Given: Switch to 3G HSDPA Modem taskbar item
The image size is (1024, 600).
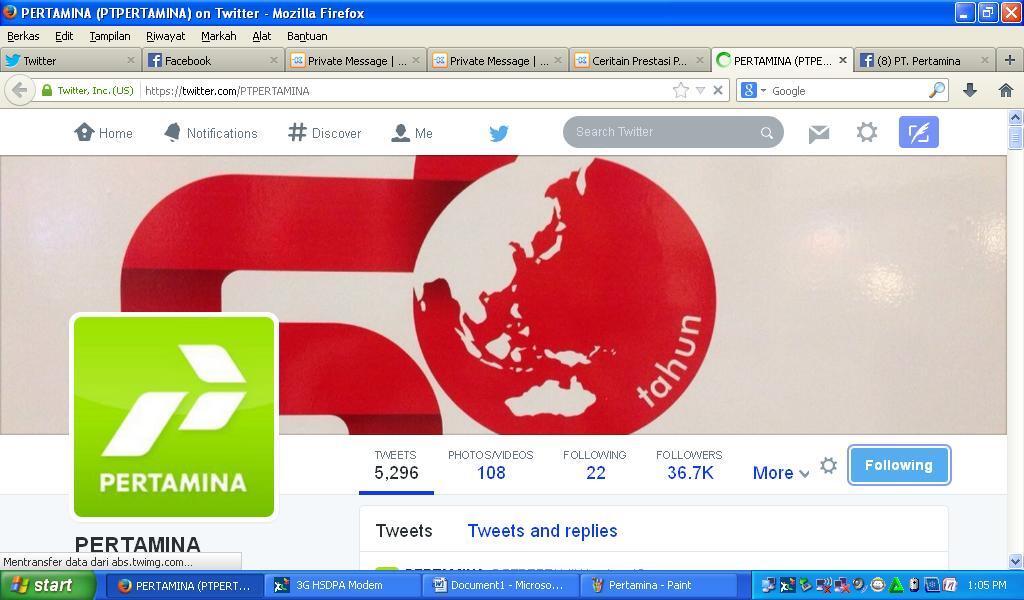Looking at the screenshot, I should click(342, 585).
